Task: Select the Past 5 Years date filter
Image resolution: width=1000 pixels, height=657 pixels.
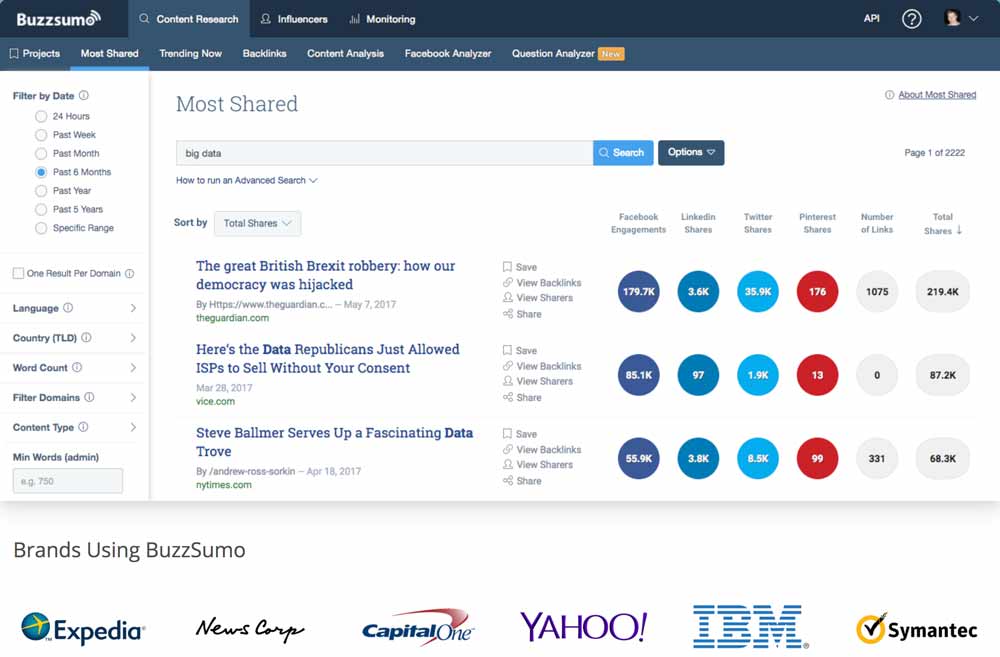Action: click(41, 209)
